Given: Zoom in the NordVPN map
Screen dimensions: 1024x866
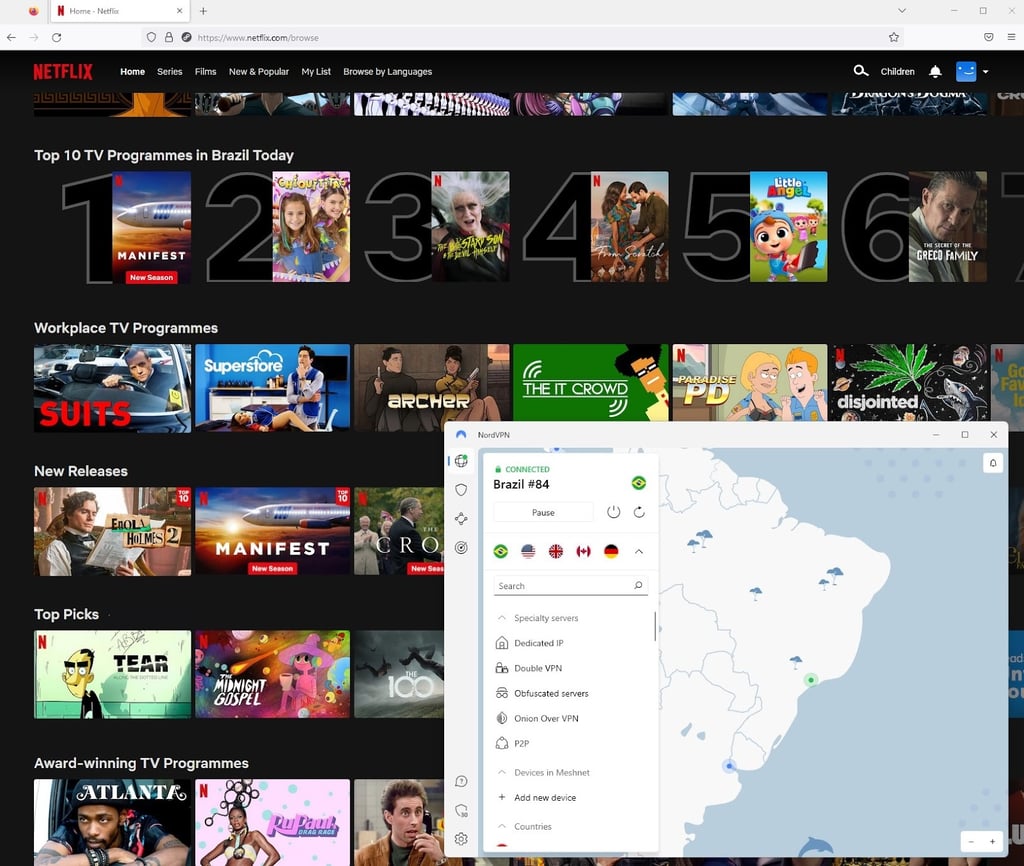Looking at the screenshot, I should pyautogui.click(x=993, y=841).
